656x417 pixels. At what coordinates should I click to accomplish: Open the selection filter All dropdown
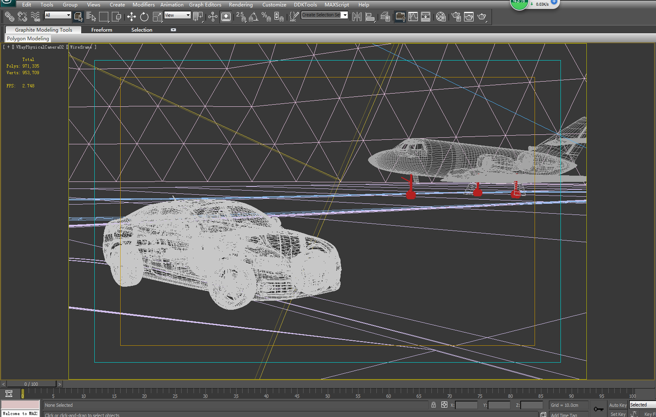(58, 15)
